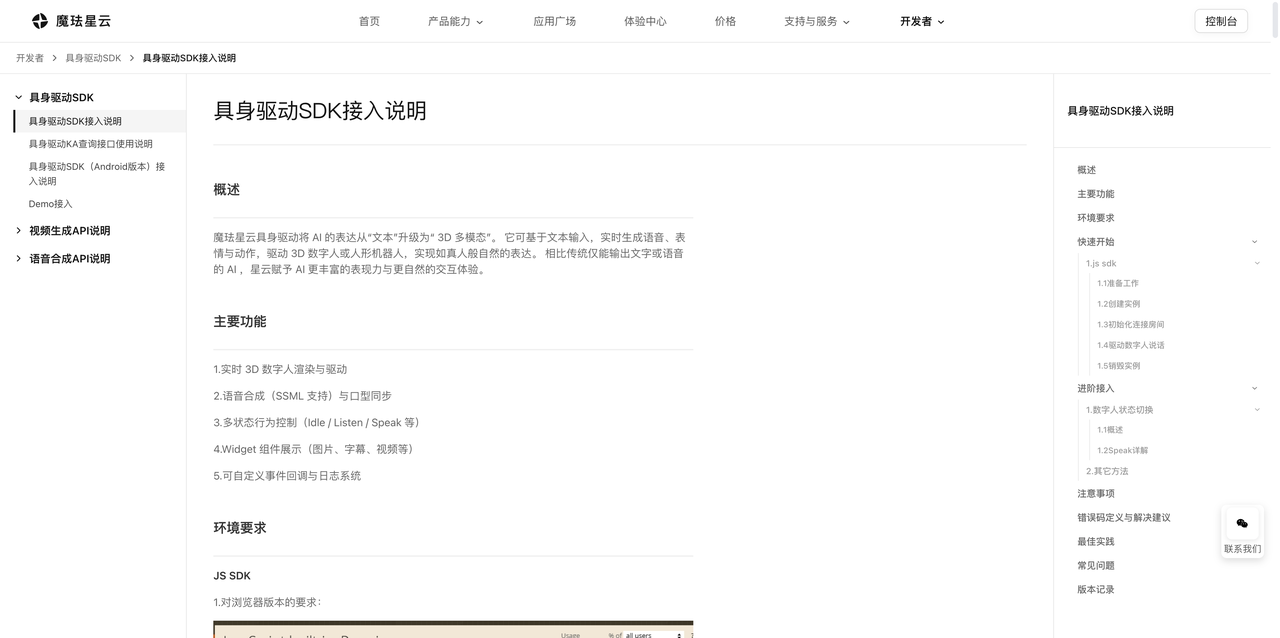The image size is (1280, 638).
Task: Collapse the 进阶接入 outline section chevron
Action: [x=1255, y=388]
